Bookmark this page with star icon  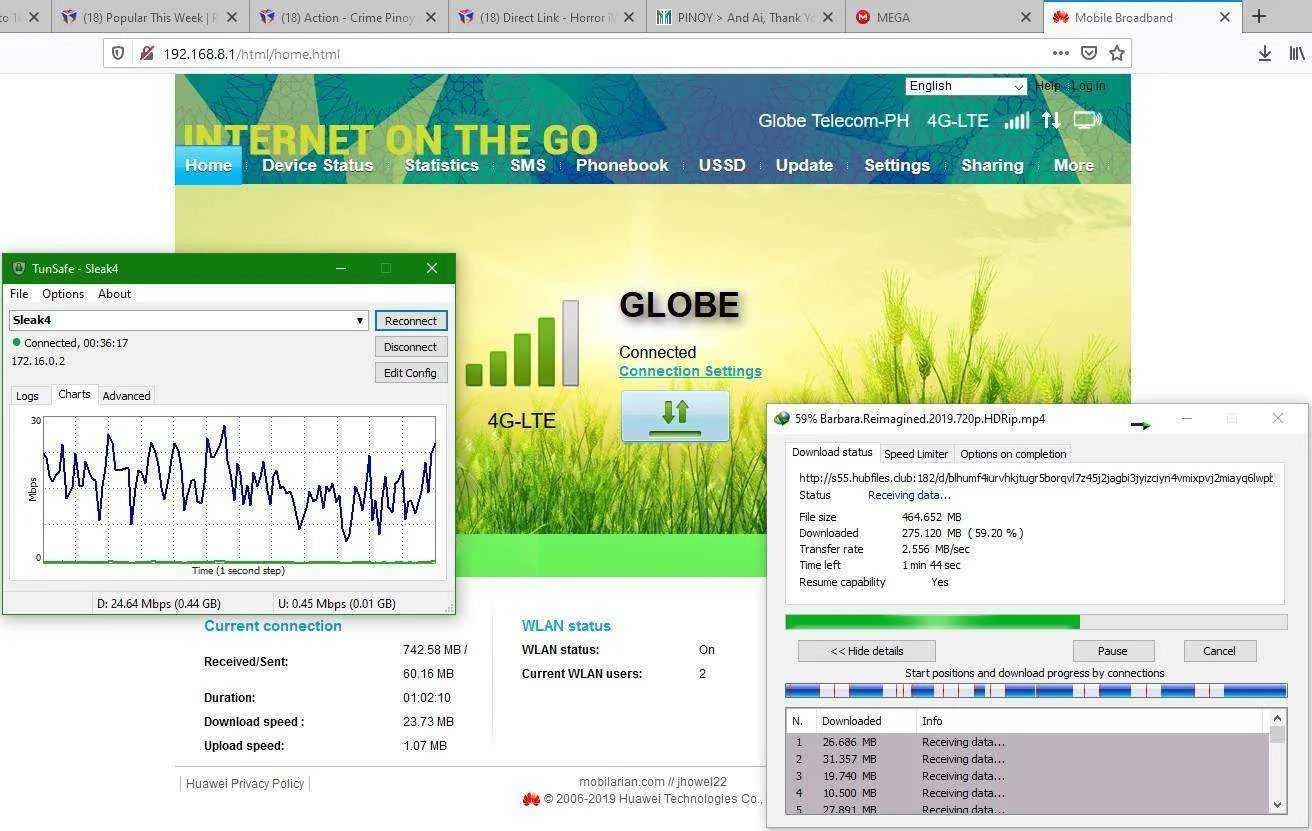point(1117,53)
